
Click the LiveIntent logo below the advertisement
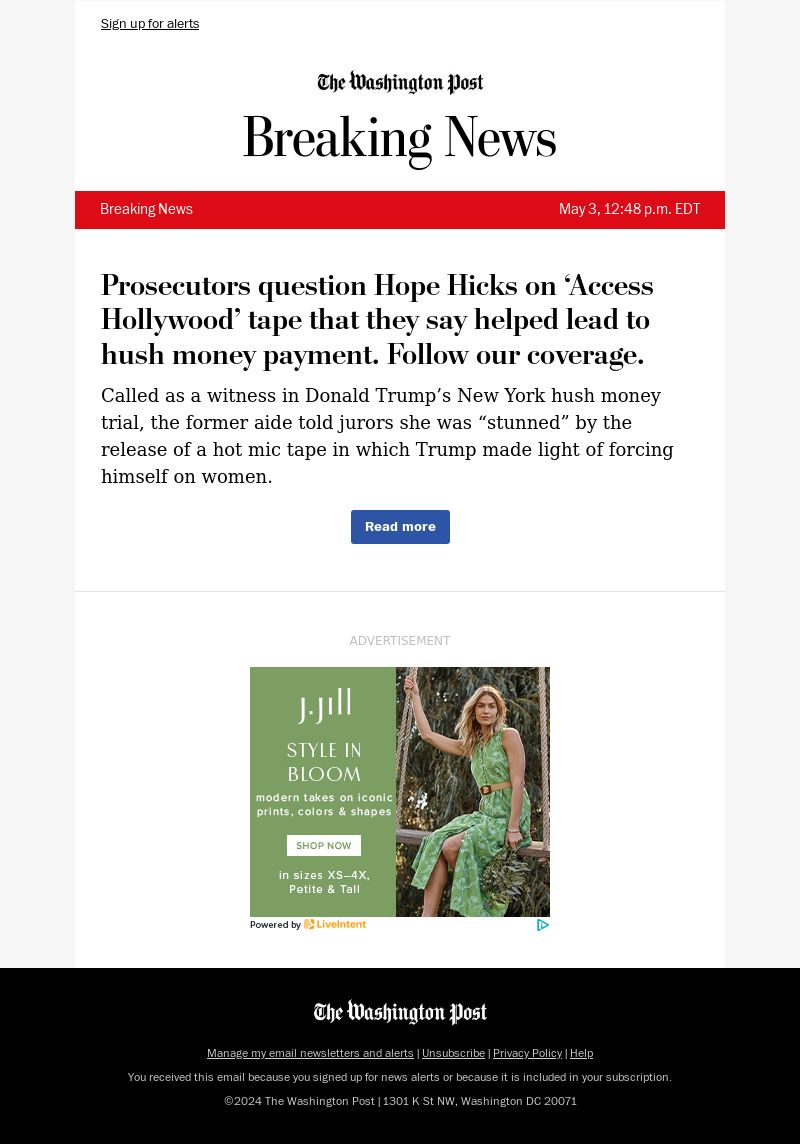tap(335, 925)
